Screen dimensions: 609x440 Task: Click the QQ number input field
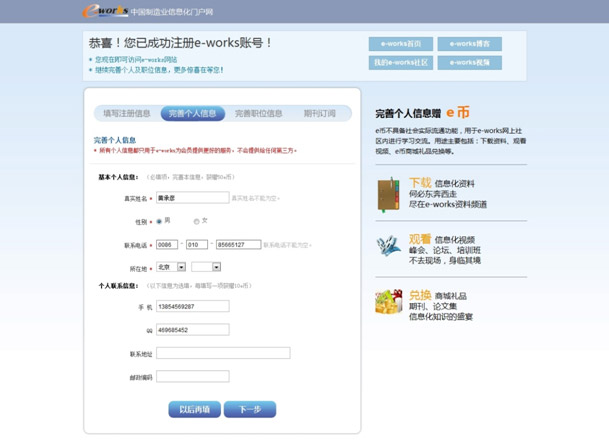pyautogui.click(x=193, y=330)
